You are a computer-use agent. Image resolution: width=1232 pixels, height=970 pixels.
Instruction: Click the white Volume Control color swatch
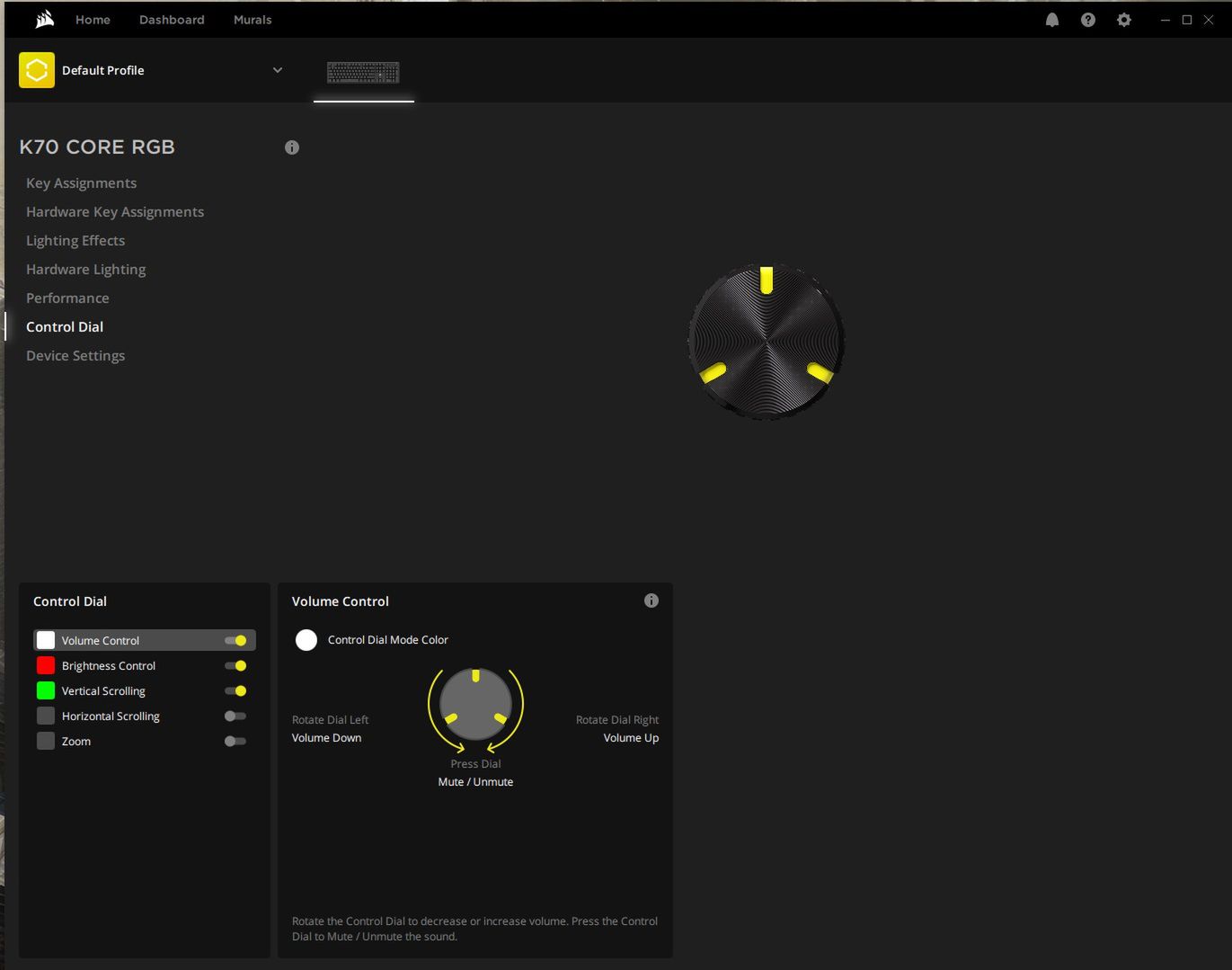pyautogui.click(x=46, y=640)
